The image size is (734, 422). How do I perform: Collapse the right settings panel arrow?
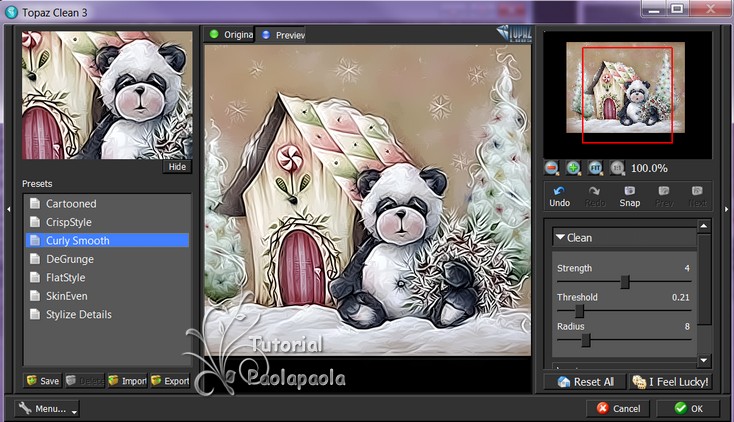(x=727, y=209)
